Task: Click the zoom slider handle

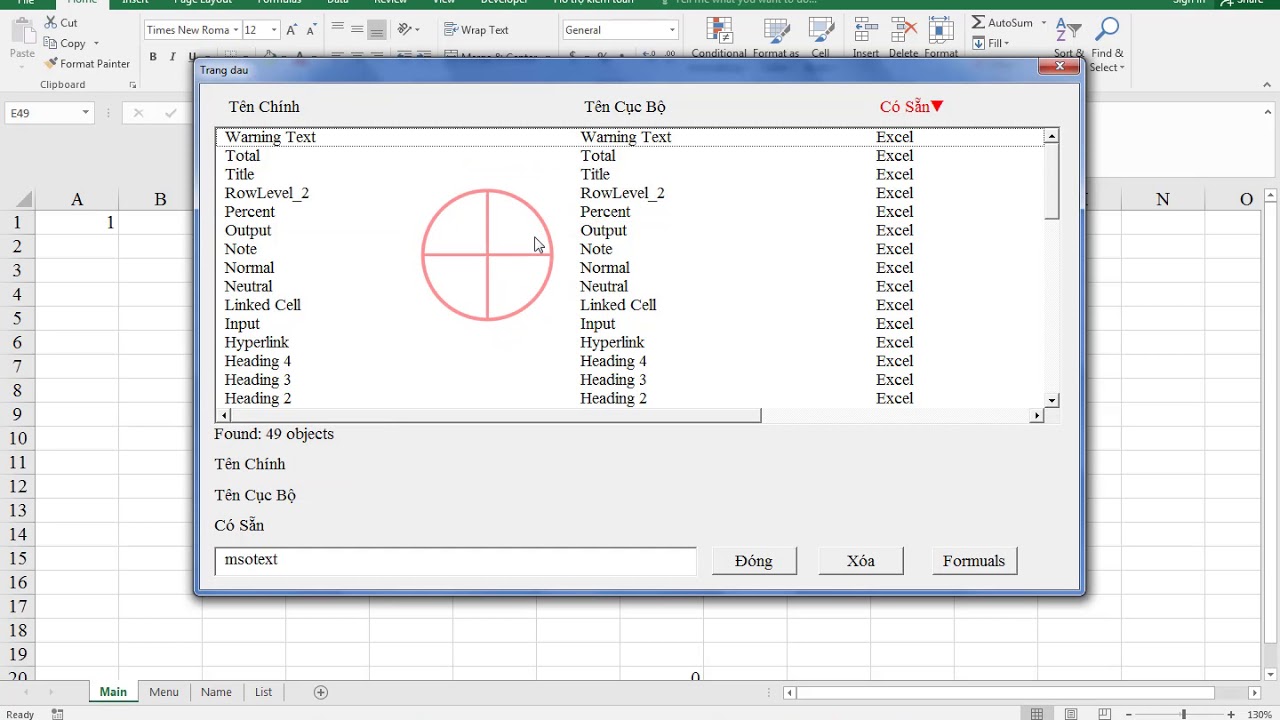Action: coord(1184,714)
